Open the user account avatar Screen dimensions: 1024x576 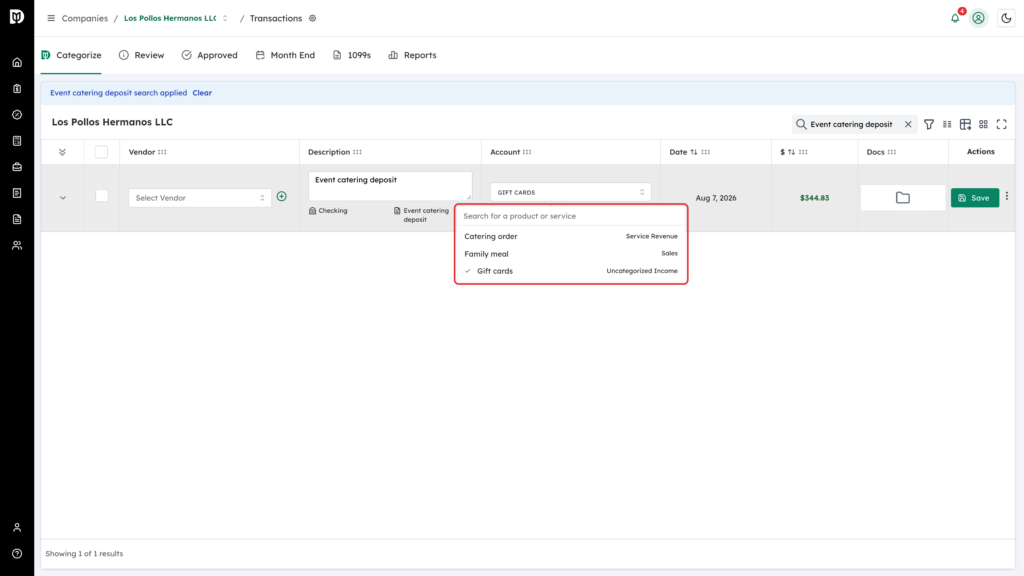[978, 18]
